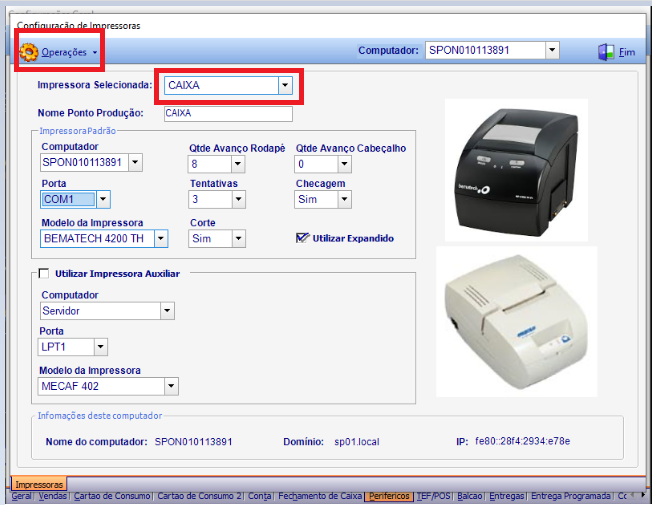
Task: Select the Perifericos tab
Action: pyautogui.click(x=389, y=496)
